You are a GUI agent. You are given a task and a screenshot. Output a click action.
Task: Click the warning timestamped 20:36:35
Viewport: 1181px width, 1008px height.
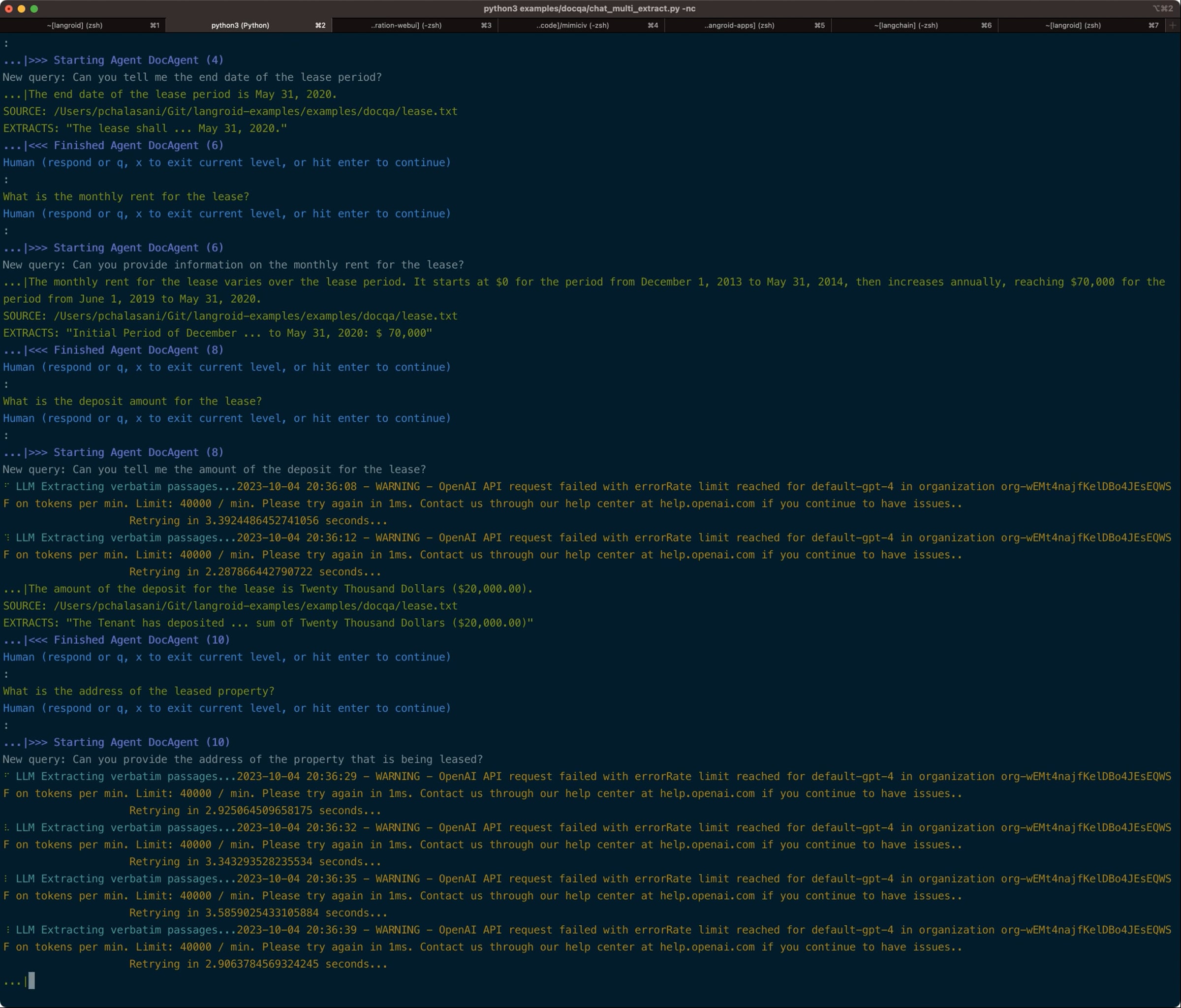click(x=587, y=888)
